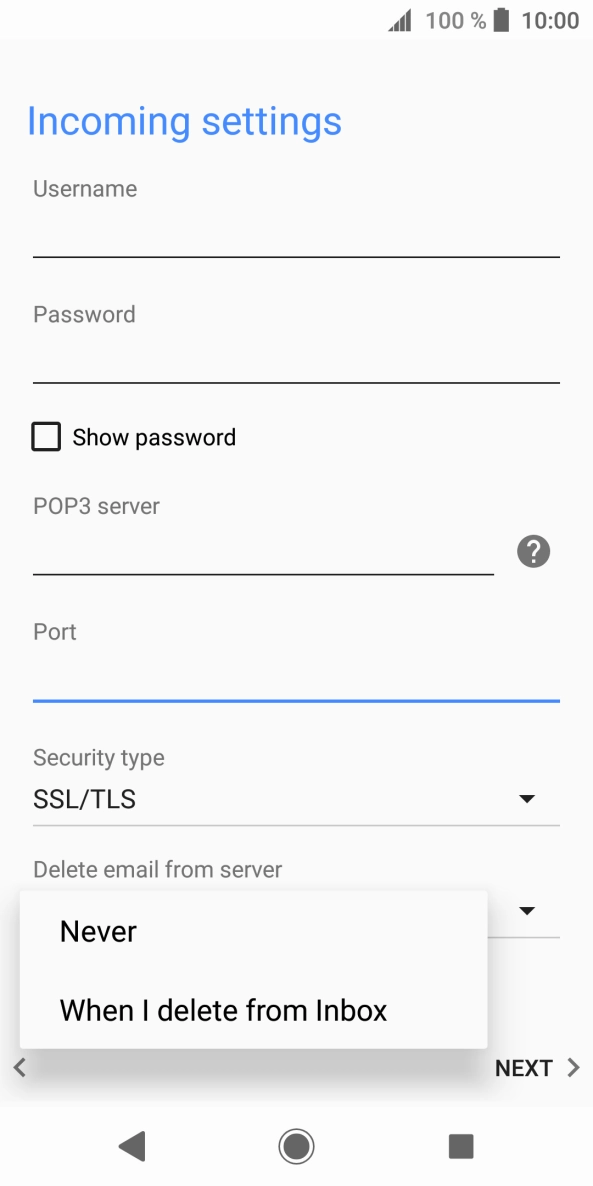Open the POP3 server help icon

point(533,551)
